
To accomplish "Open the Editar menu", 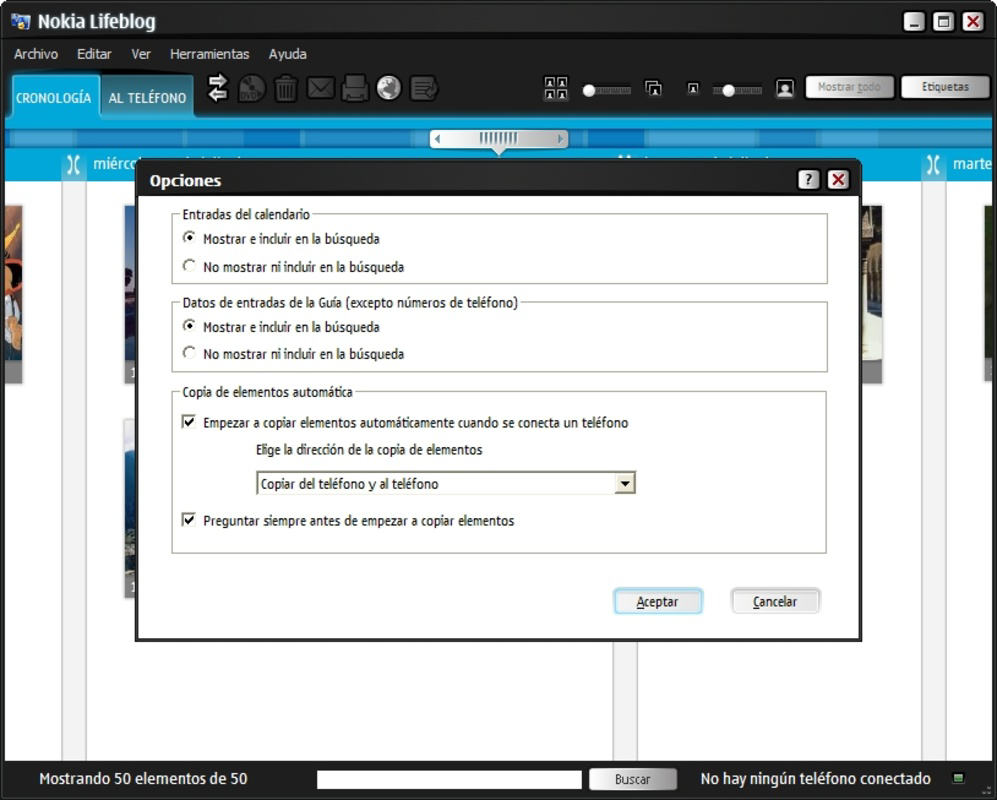I will [94, 54].
